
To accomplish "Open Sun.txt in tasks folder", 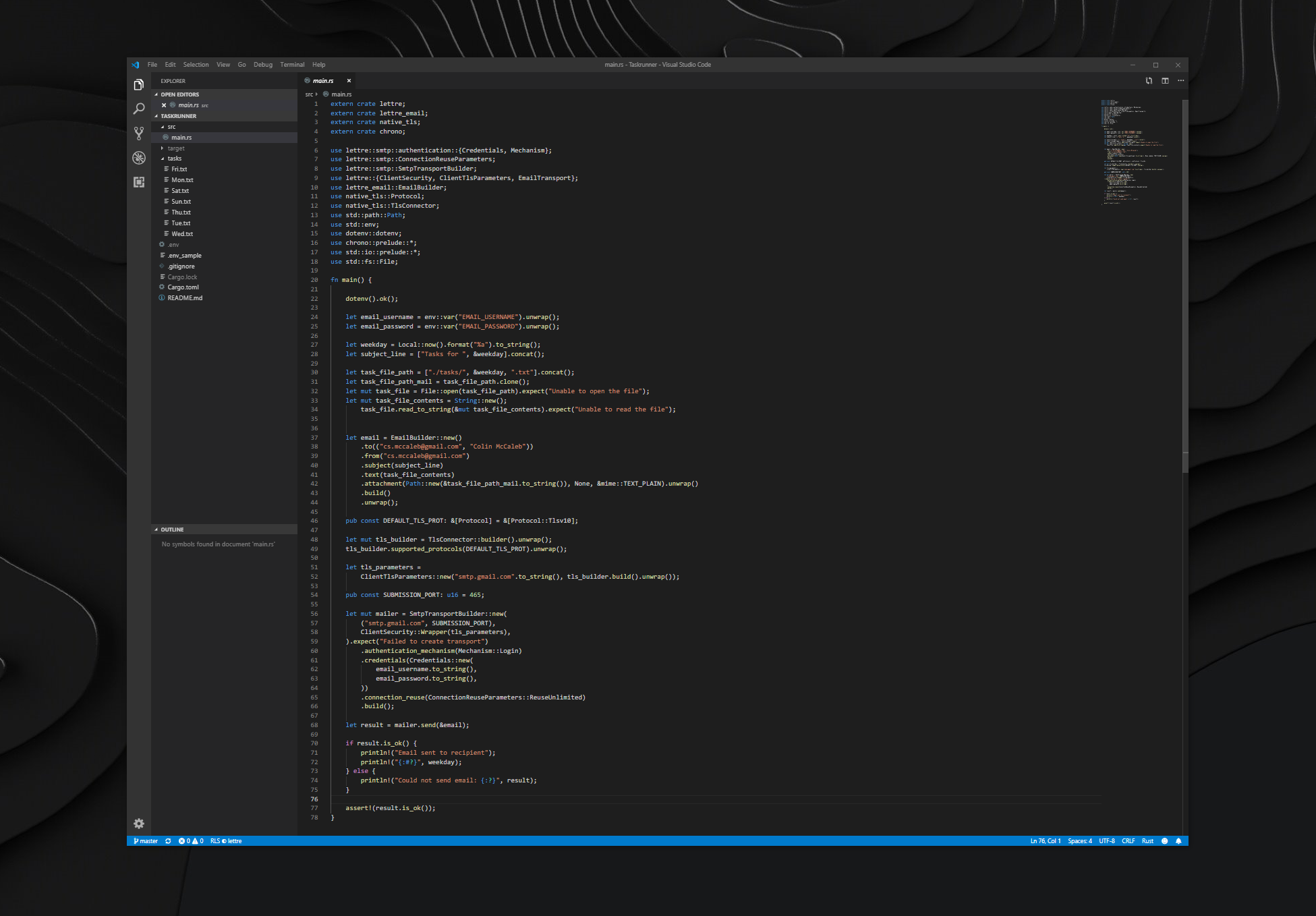I will coord(224,202).
